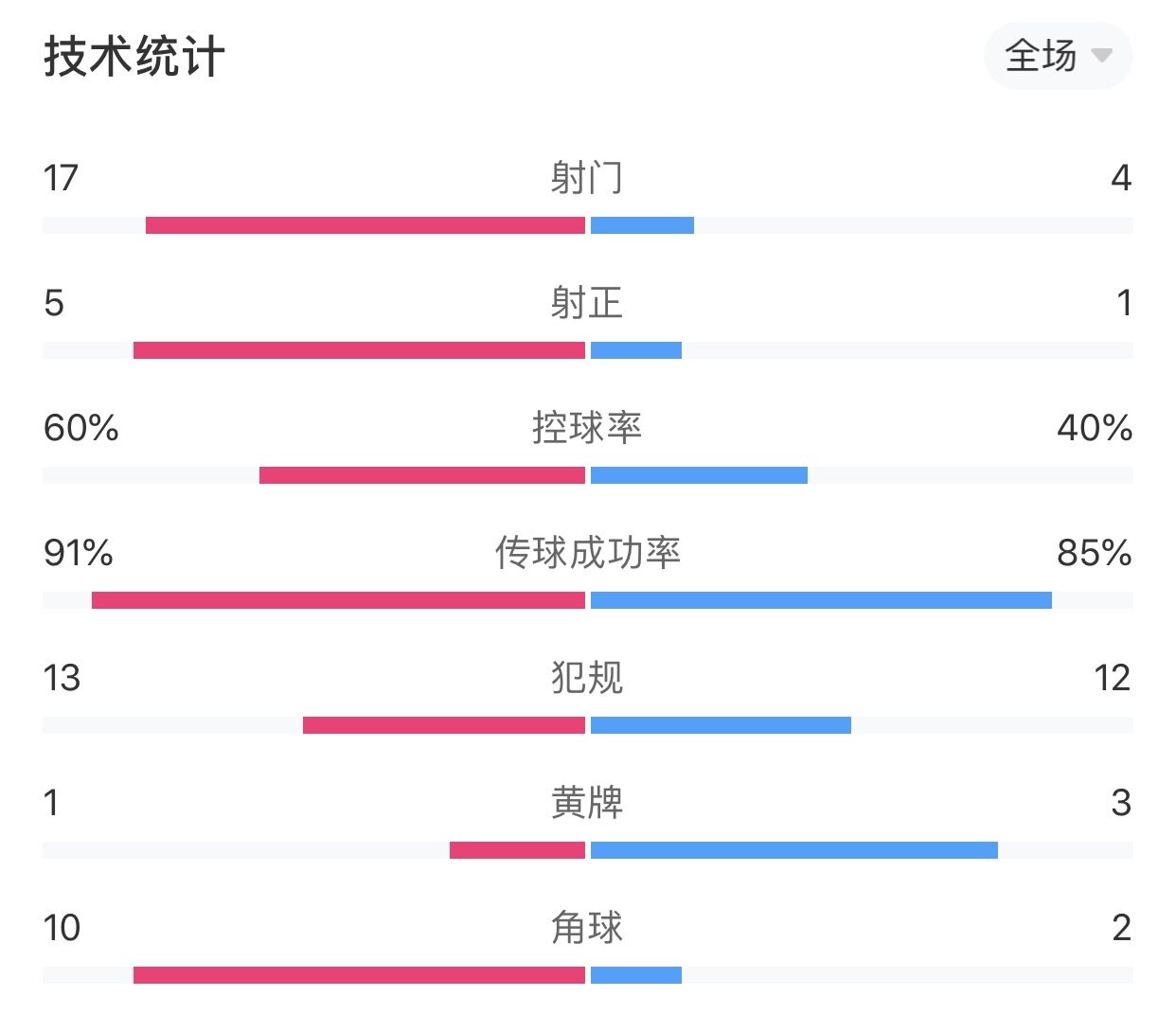Select the 控球率 stat label
The image size is (1176, 1014).
587,428
